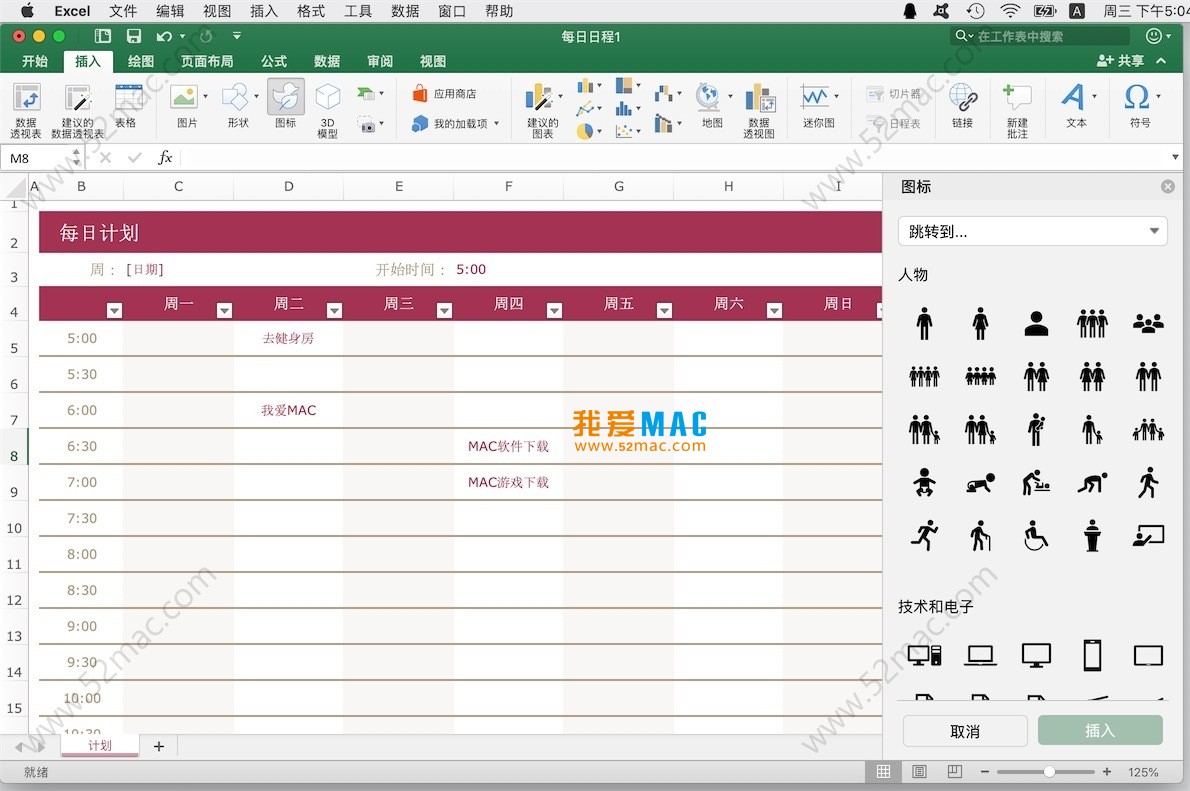The height and width of the screenshot is (791, 1190).
Task: Click the 共享 (Share) button
Action: tap(1120, 60)
